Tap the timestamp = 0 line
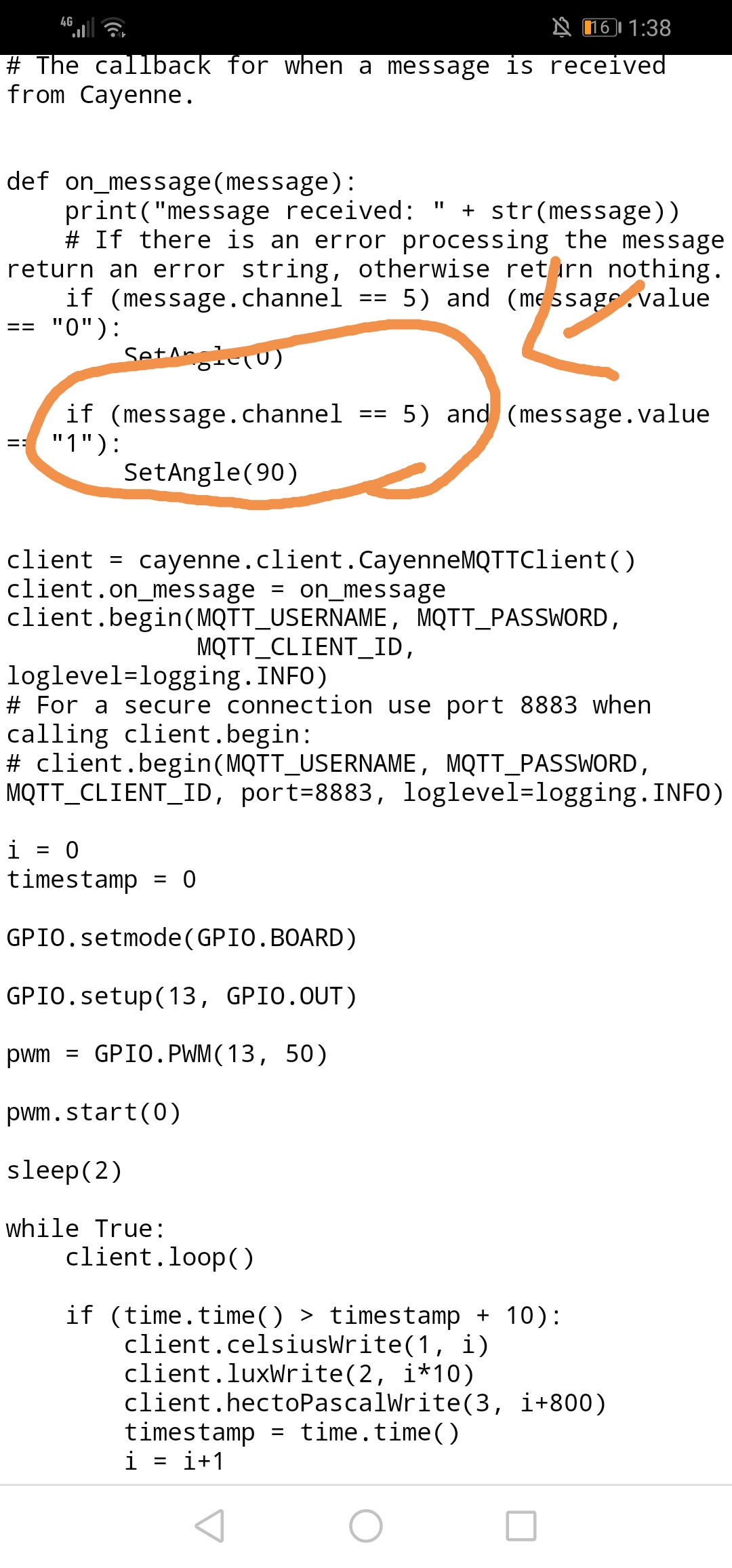 [x=102, y=880]
